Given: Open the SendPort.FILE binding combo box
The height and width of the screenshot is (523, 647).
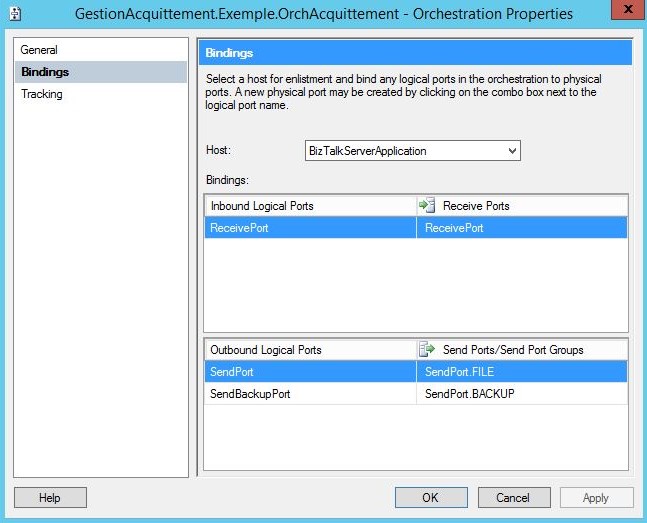Looking at the screenshot, I should coord(521,372).
